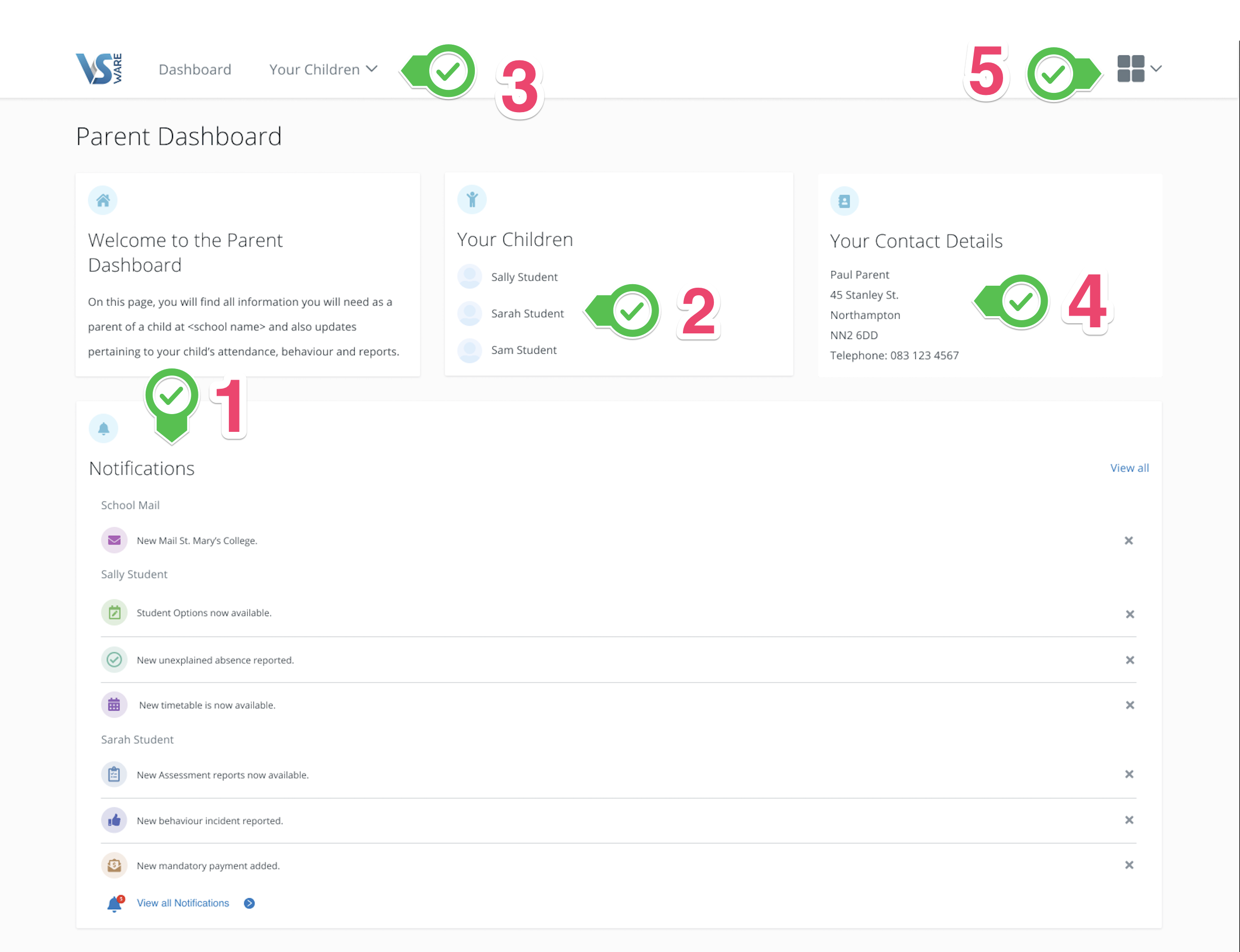Click the contact details profile icon
The width and height of the screenshot is (1240, 952).
pos(843,201)
